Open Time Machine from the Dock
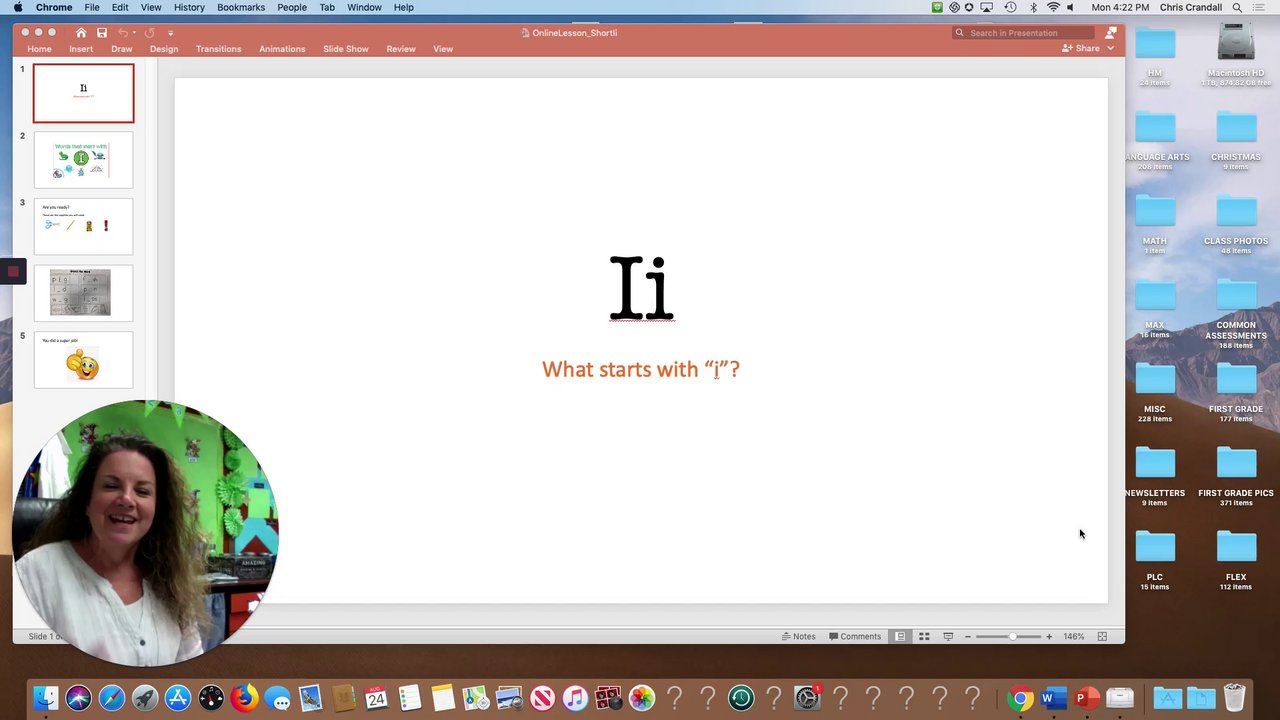Image resolution: width=1280 pixels, height=720 pixels. pos(741,698)
